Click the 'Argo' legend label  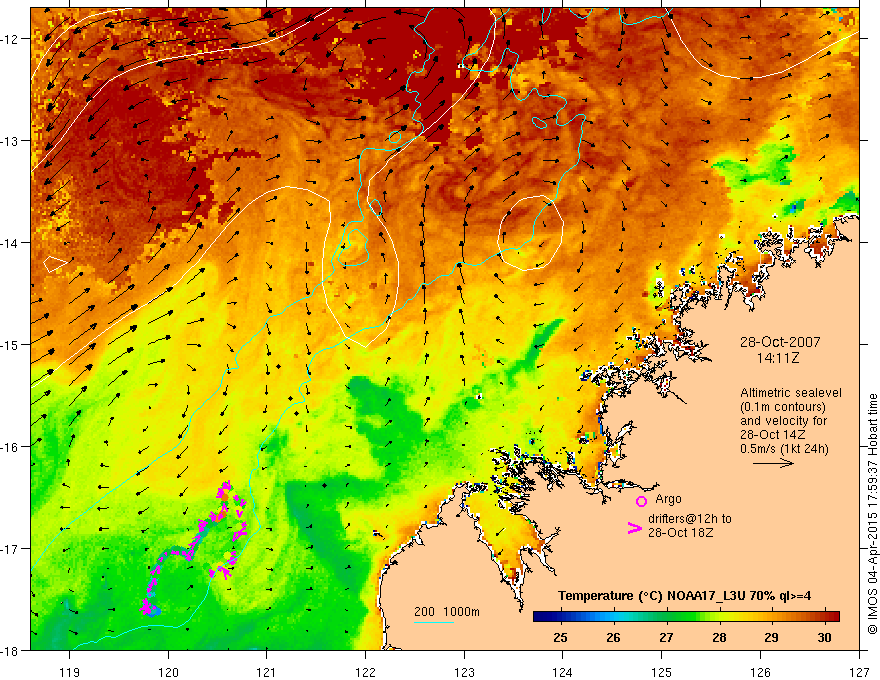tap(668, 499)
